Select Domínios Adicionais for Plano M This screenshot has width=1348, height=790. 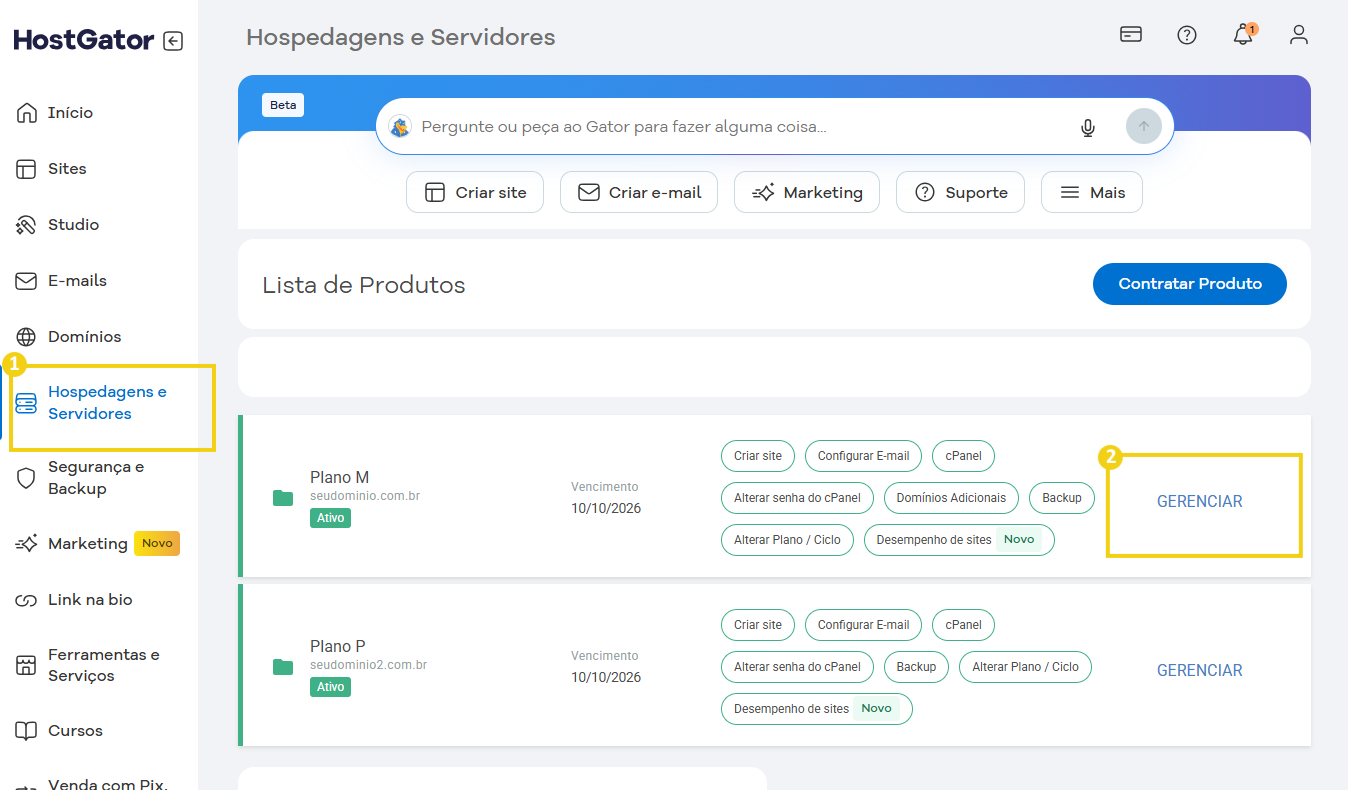[951, 498]
